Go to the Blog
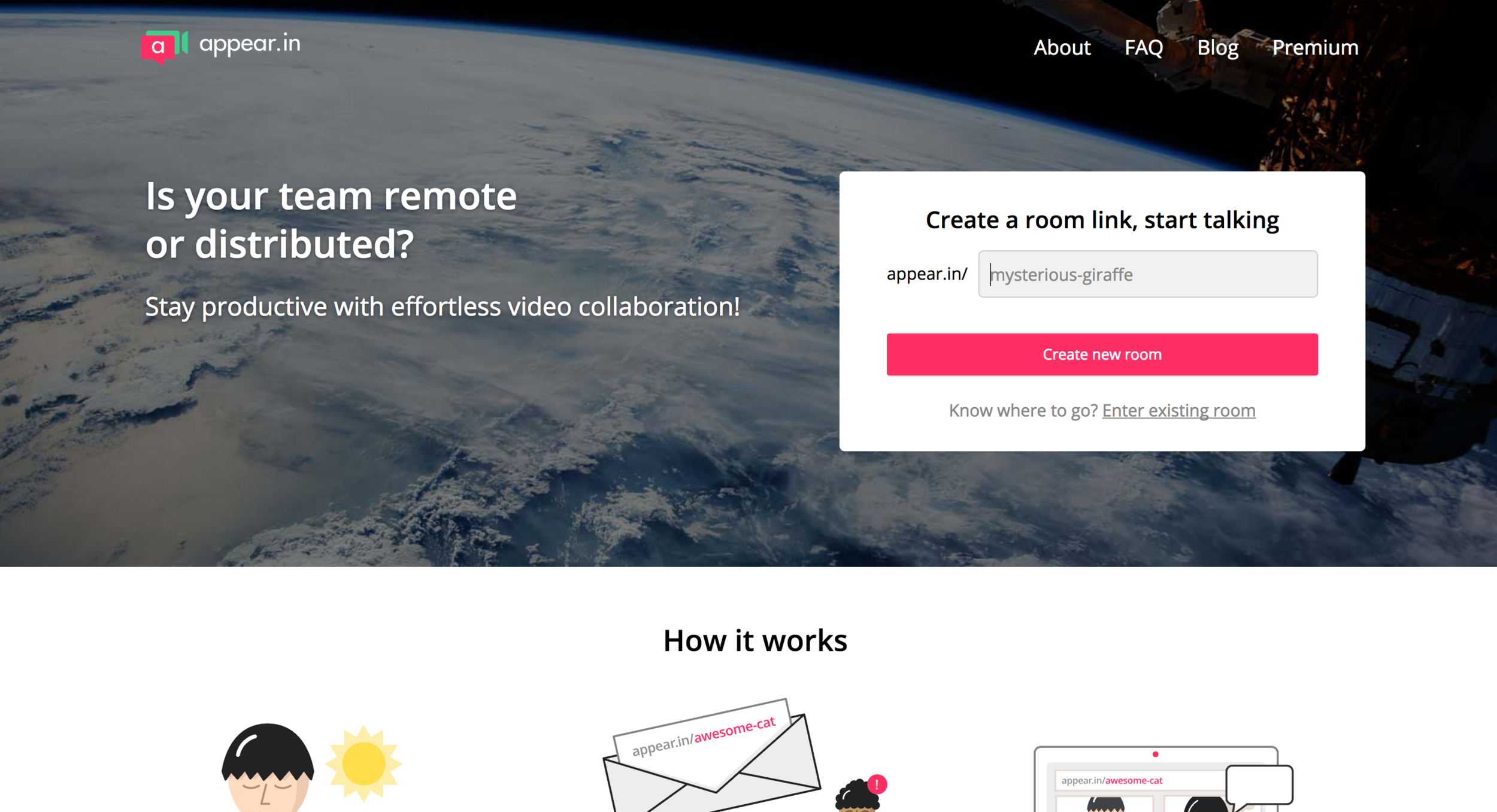The width and height of the screenshot is (1497, 812). [1217, 47]
